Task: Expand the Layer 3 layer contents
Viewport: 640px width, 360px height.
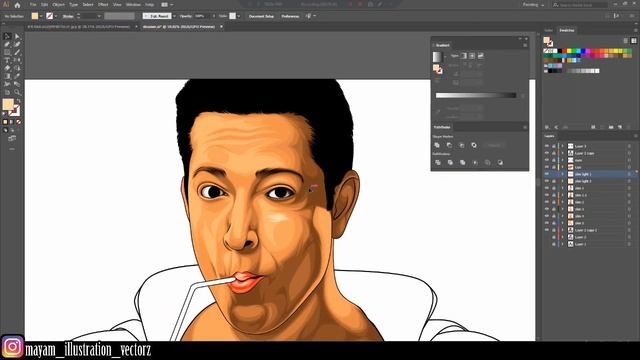Action: coord(562,146)
